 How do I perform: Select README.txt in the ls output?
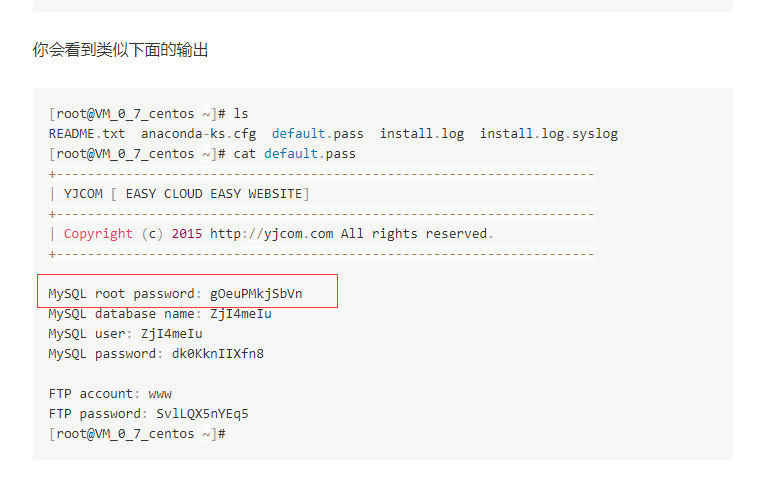tap(87, 134)
